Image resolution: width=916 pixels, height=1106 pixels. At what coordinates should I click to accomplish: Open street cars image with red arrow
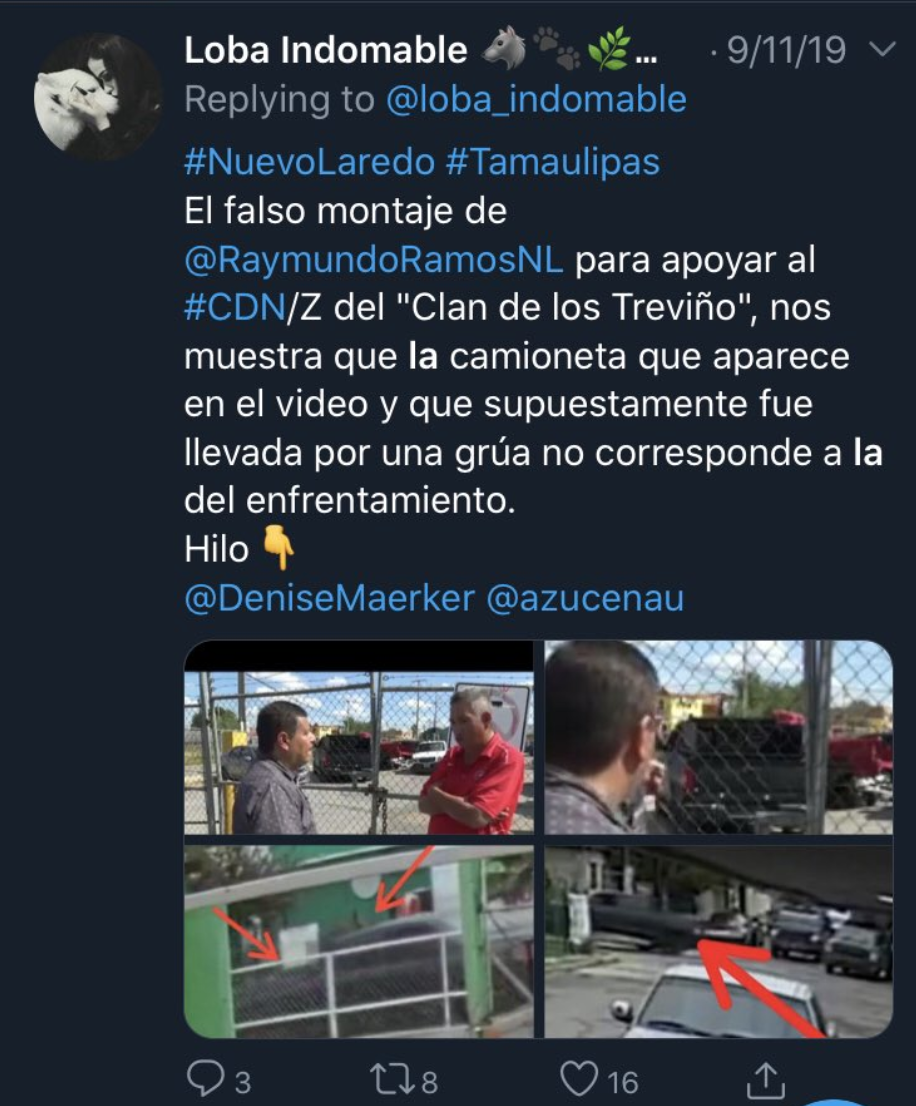pos(719,942)
